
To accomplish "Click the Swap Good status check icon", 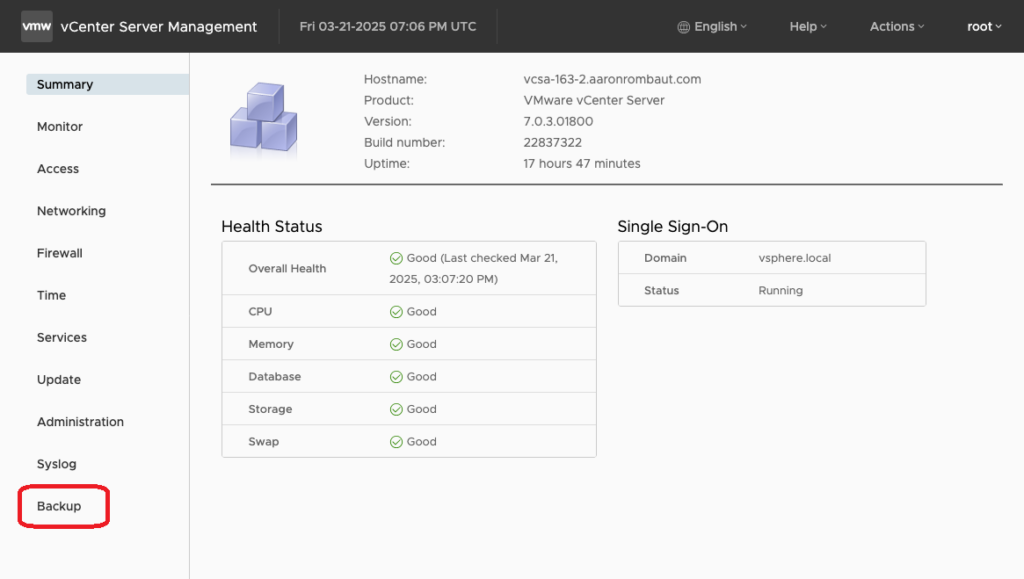I will pos(396,442).
